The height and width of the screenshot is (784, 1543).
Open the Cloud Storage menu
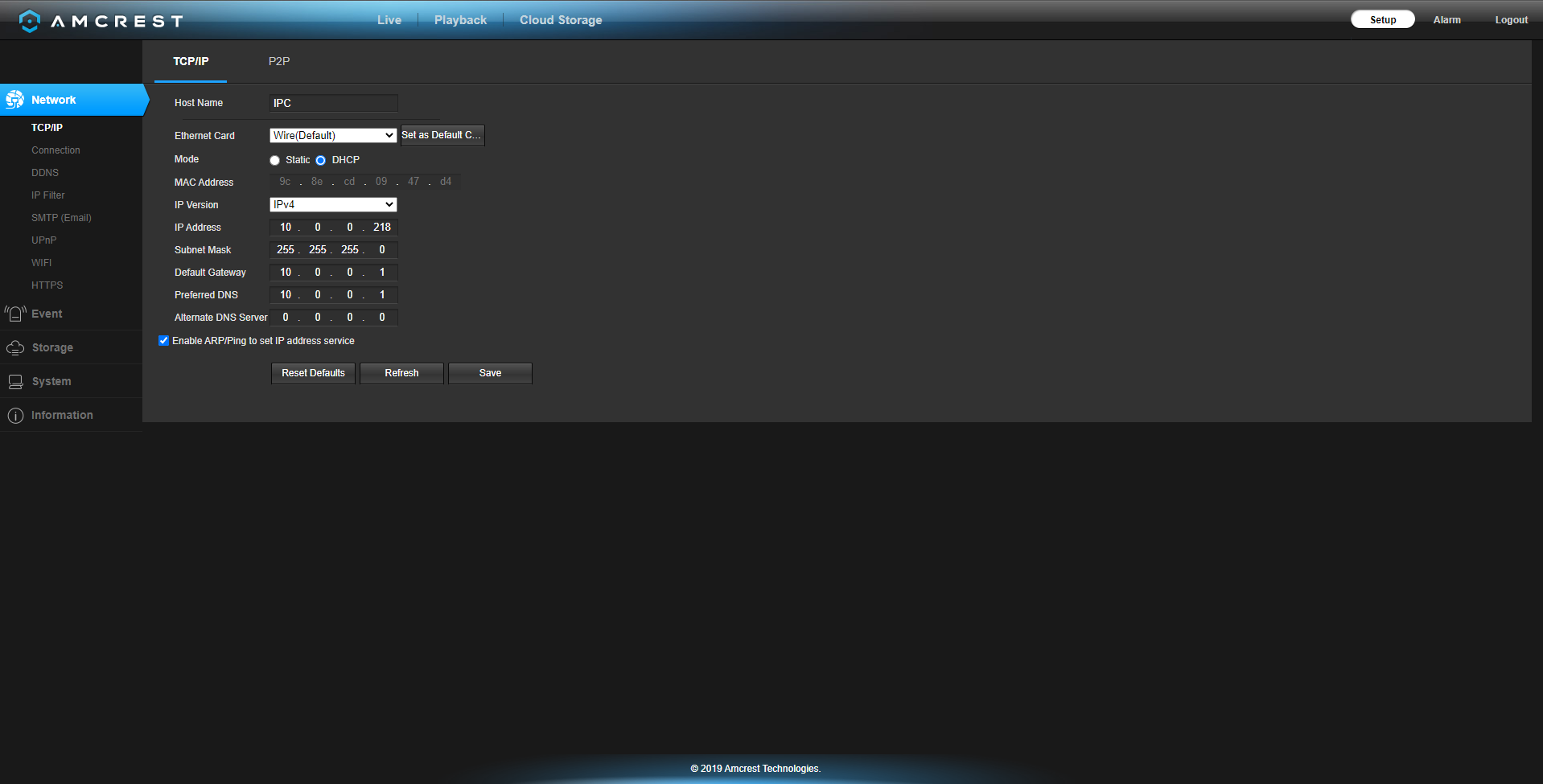click(x=561, y=20)
